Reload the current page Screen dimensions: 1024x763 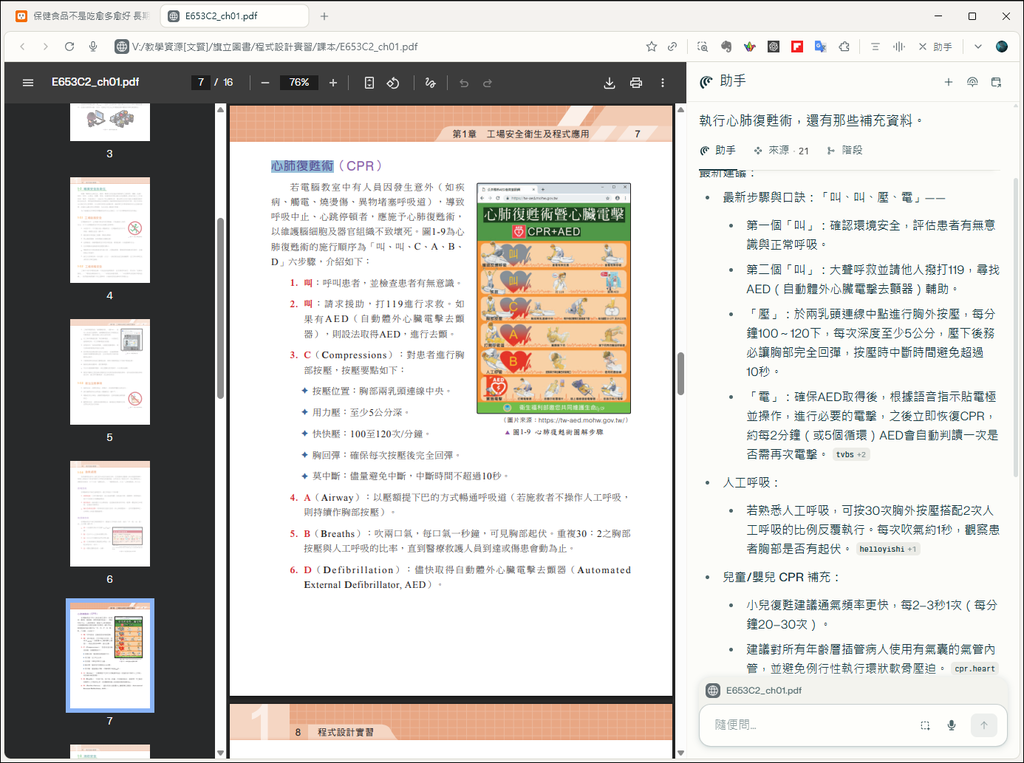click(x=69, y=46)
